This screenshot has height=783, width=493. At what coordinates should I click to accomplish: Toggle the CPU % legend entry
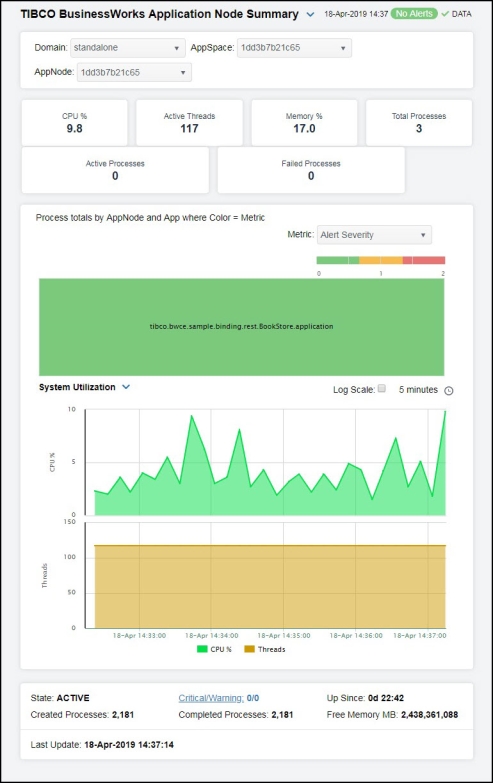click(214, 649)
